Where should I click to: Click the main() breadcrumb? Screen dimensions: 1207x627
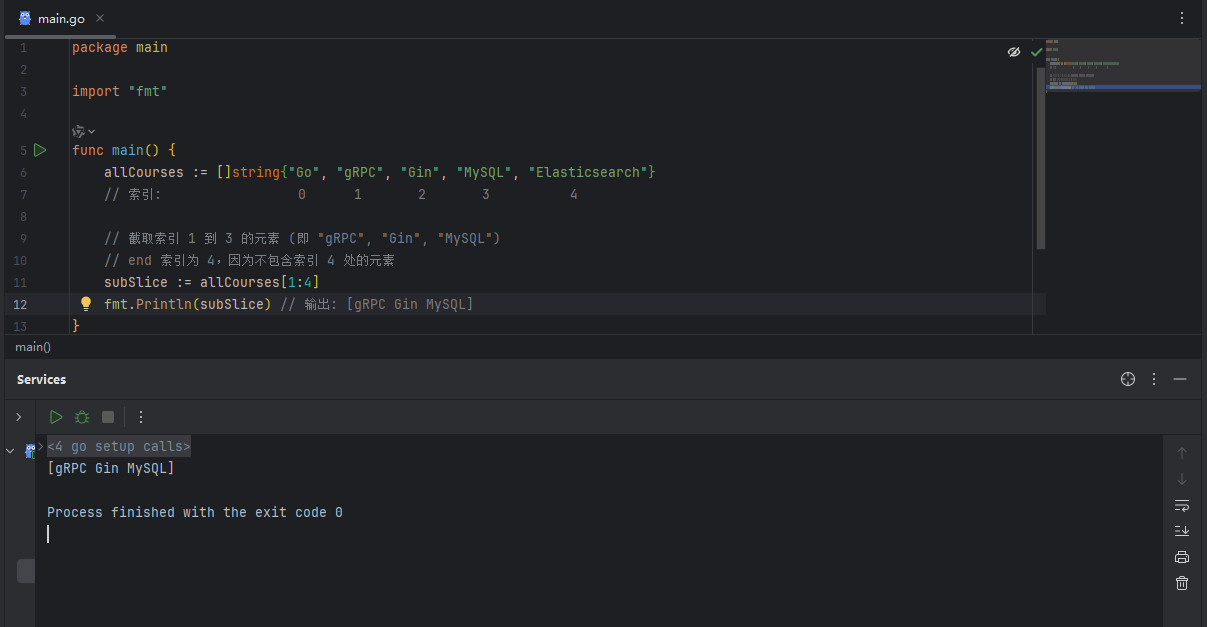click(33, 347)
